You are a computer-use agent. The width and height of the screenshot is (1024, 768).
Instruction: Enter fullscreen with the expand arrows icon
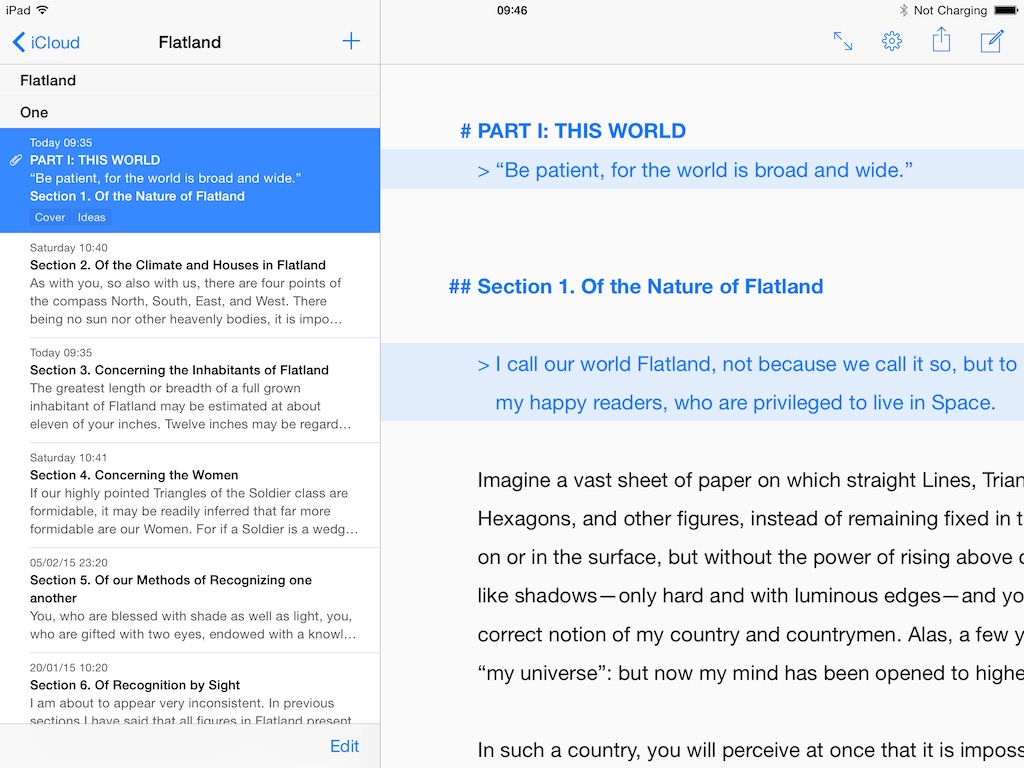coord(842,42)
